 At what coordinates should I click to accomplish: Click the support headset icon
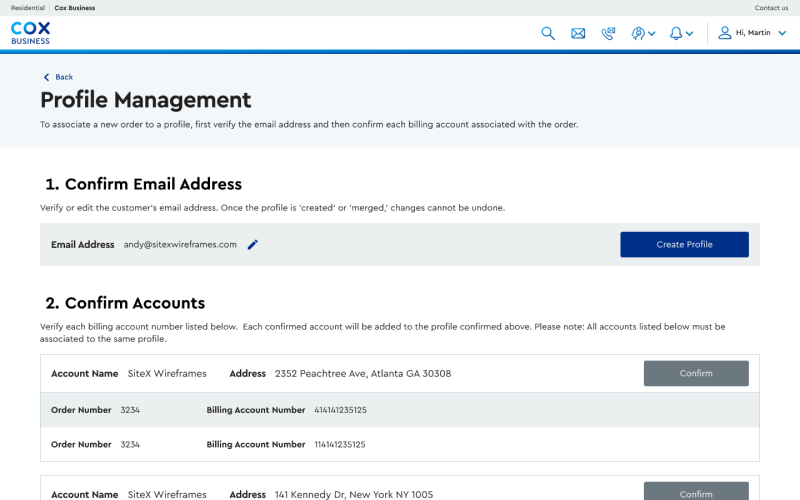(638, 33)
